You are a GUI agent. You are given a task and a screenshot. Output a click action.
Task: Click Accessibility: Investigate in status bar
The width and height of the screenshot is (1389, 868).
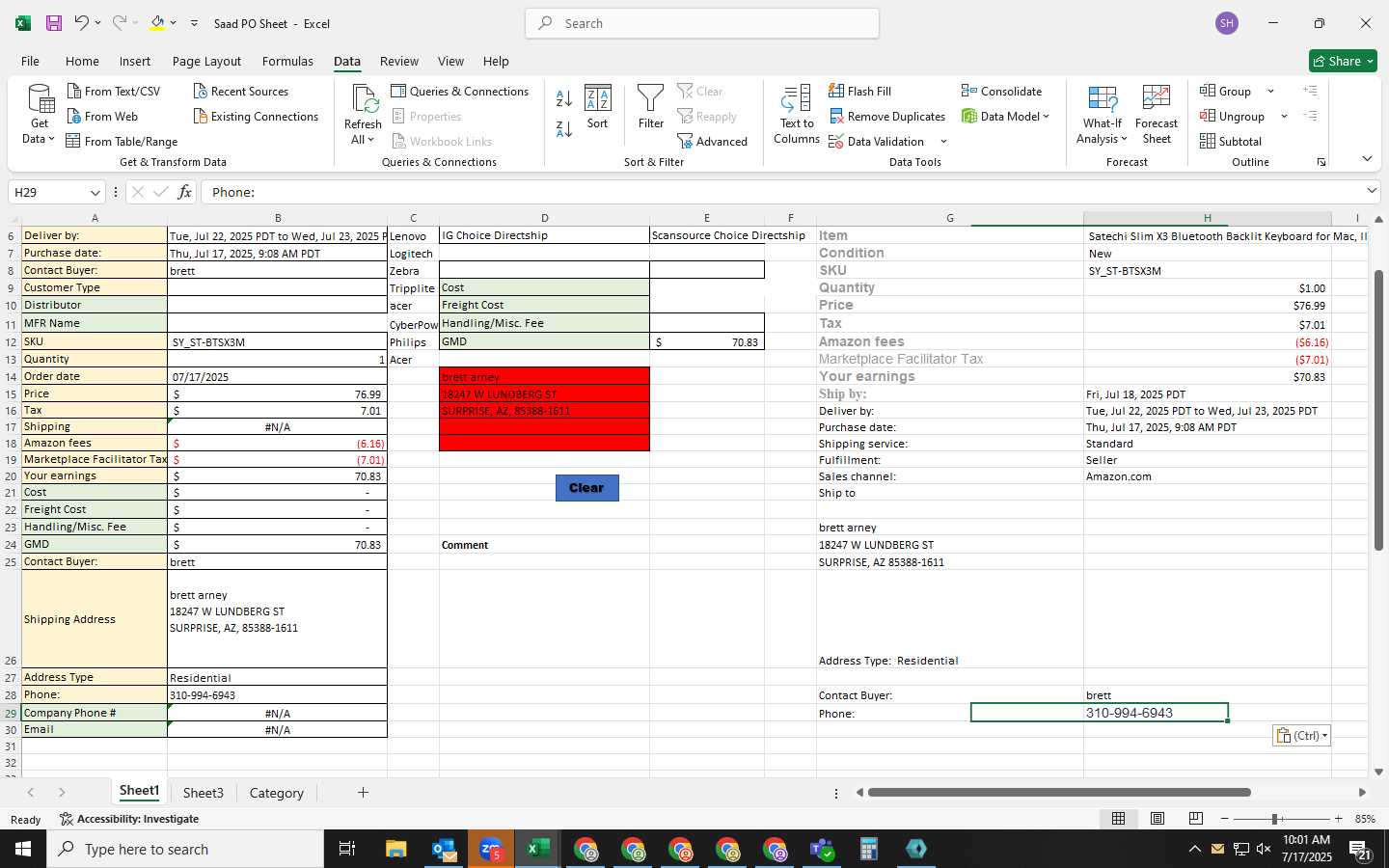[x=128, y=819]
